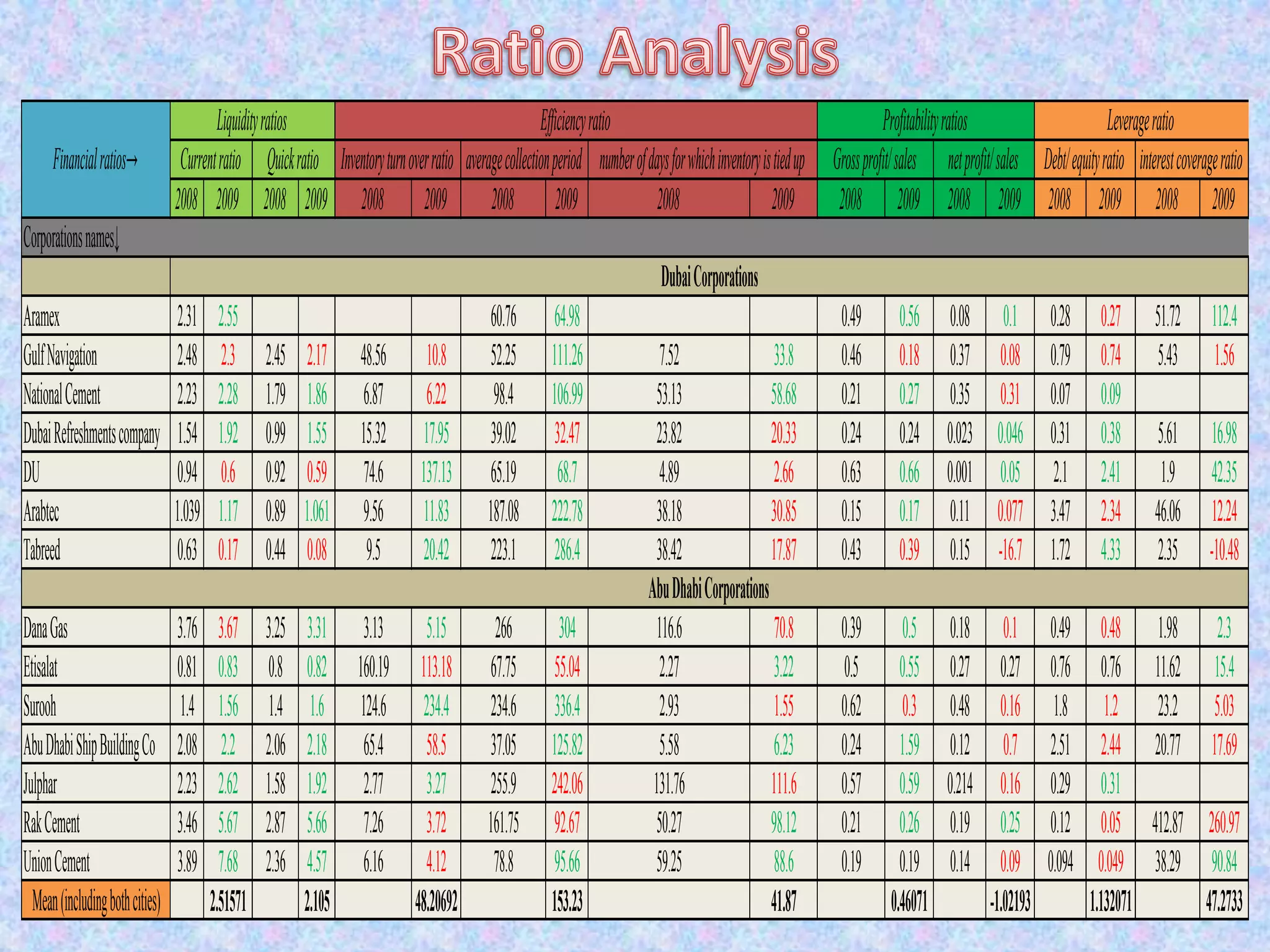
Task: Click Gulf Navigation collection period '111.26'
Action: [x=567, y=355]
